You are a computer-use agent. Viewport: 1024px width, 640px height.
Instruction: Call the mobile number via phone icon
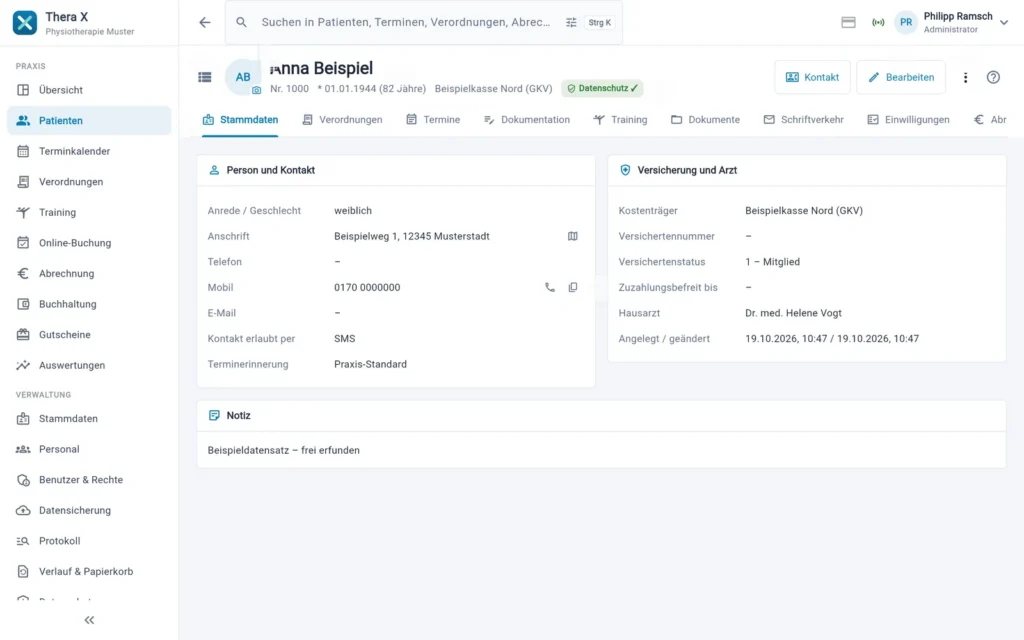point(550,287)
